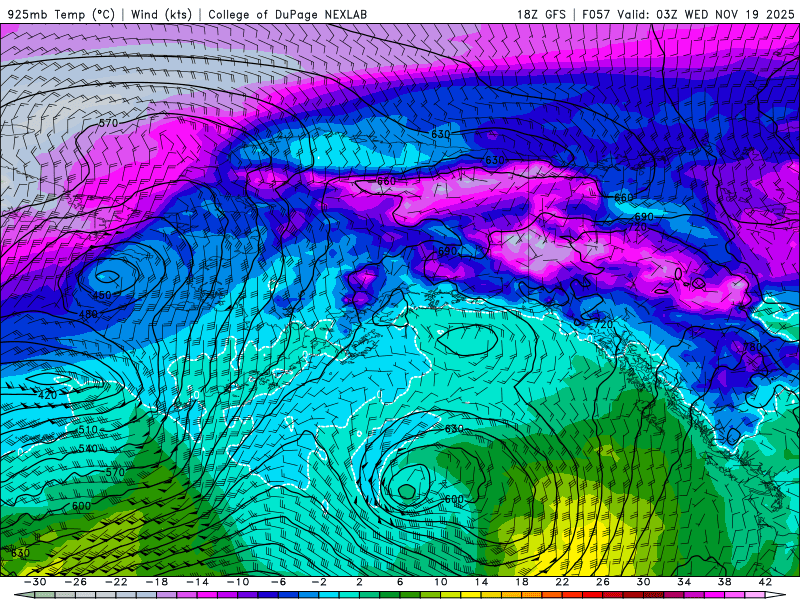This screenshot has width=800, height=600.
Task: Select the 14 color scale value
Action: [481, 582]
